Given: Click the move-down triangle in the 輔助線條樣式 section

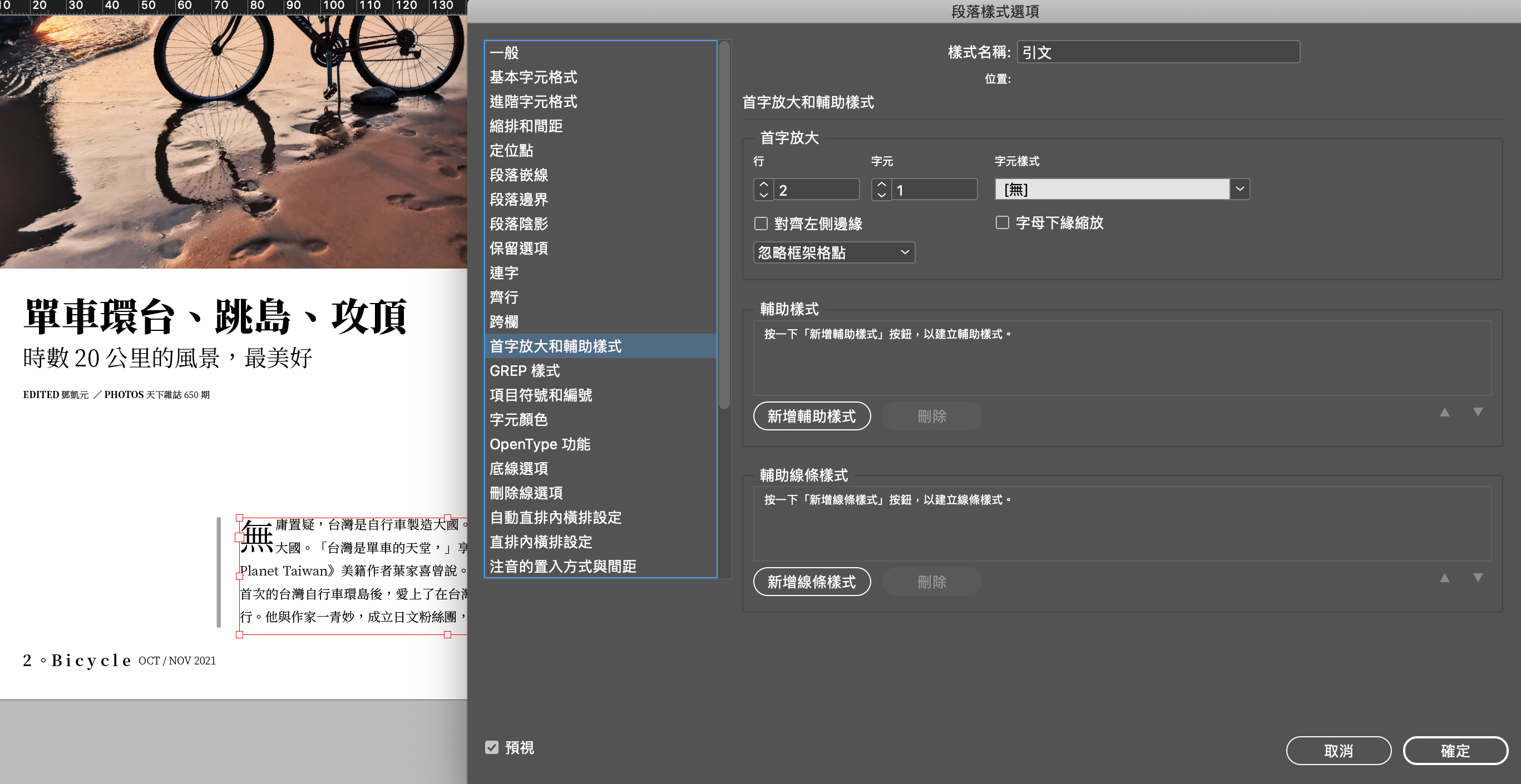Looking at the screenshot, I should [x=1477, y=578].
